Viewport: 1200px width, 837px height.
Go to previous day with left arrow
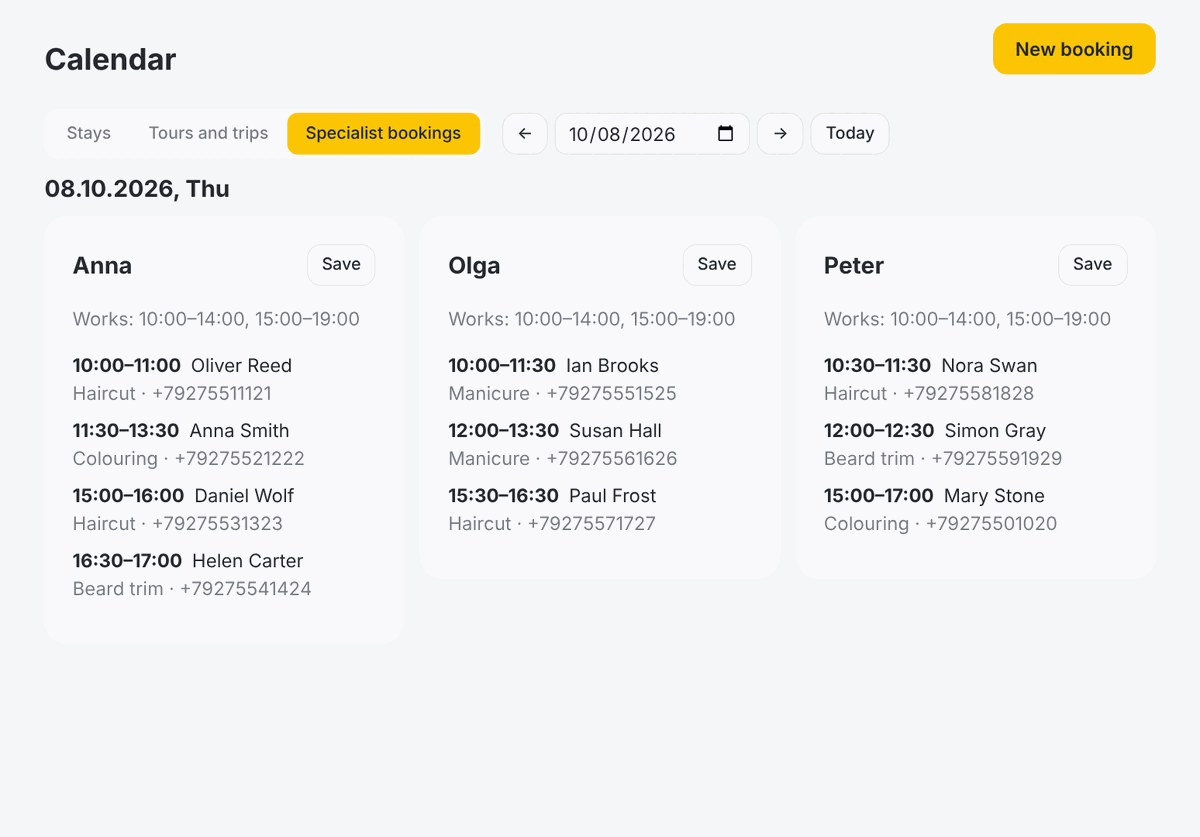(525, 134)
